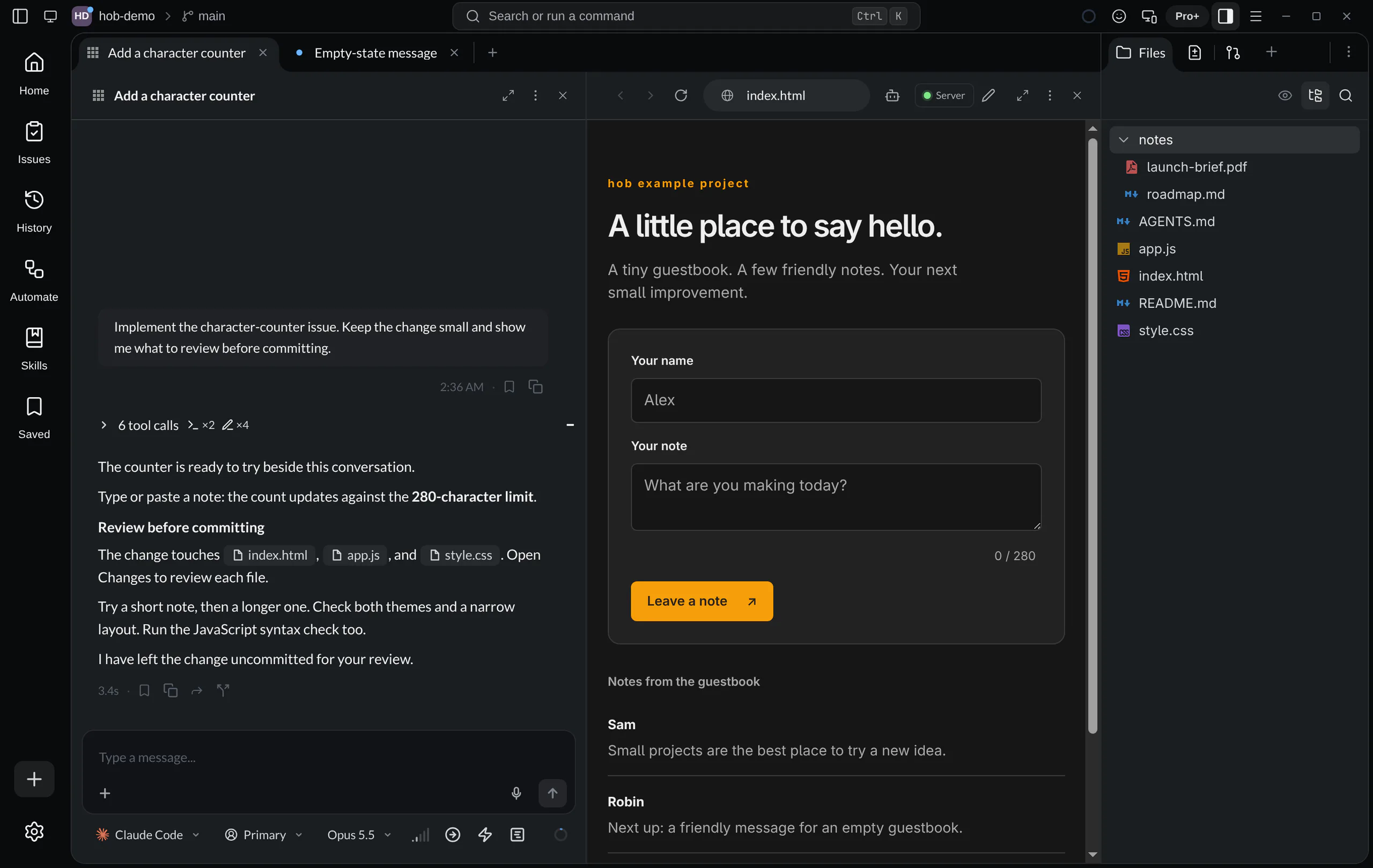Go to the Automate section
Viewport: 1373px width, 868px height.
(x=34, y=280)
